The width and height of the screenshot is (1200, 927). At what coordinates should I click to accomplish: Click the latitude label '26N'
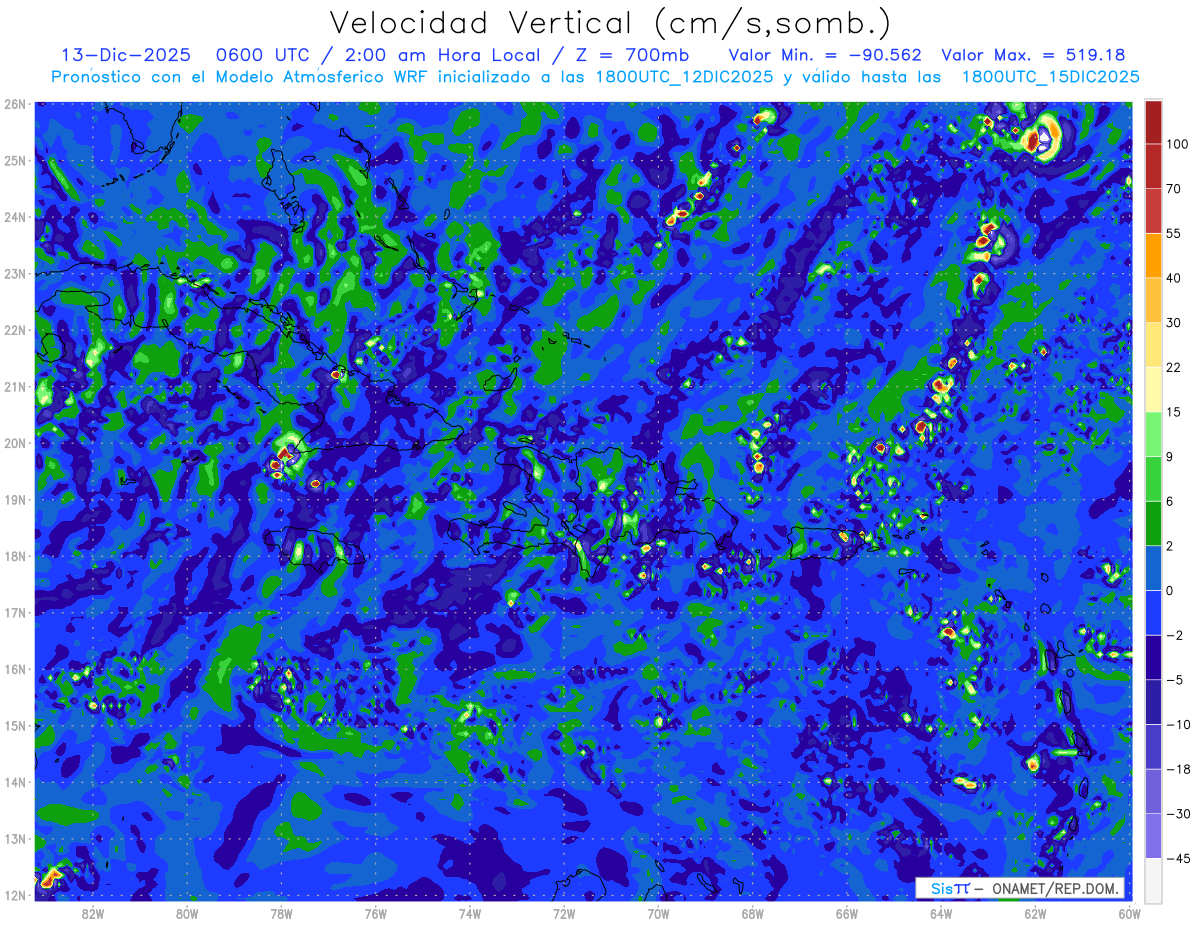[15, 104]
